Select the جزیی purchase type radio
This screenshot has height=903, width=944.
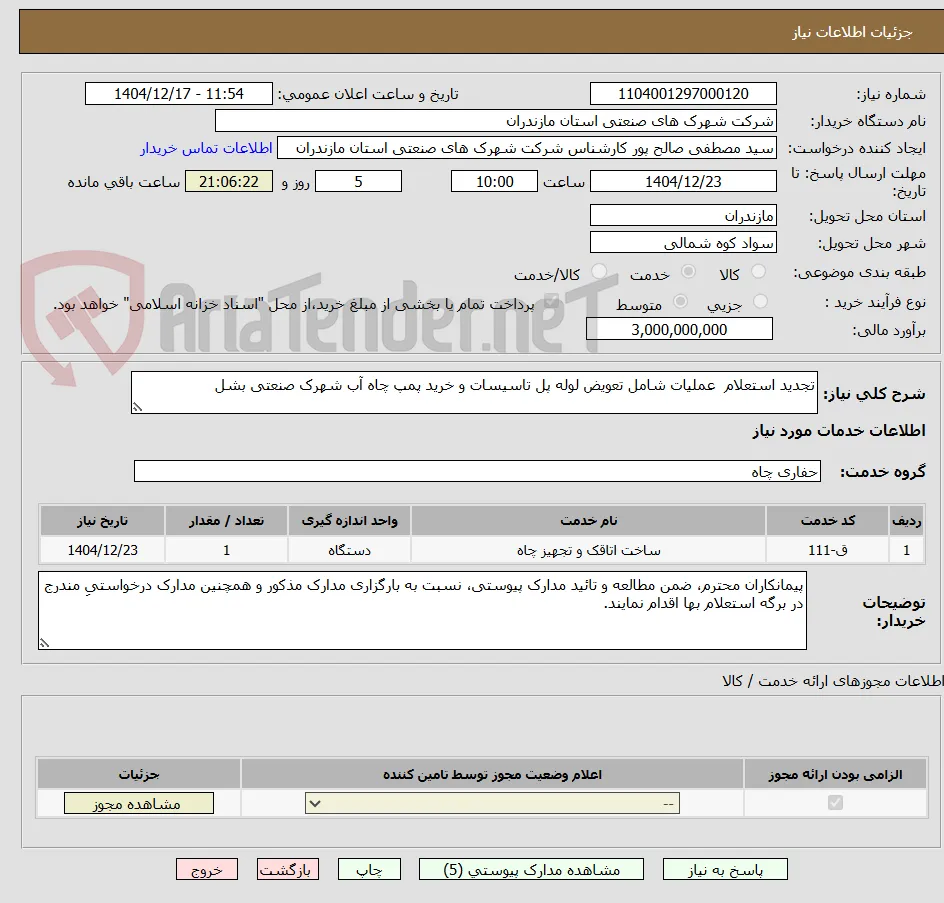pyautogui.click(x=761, y=301)
